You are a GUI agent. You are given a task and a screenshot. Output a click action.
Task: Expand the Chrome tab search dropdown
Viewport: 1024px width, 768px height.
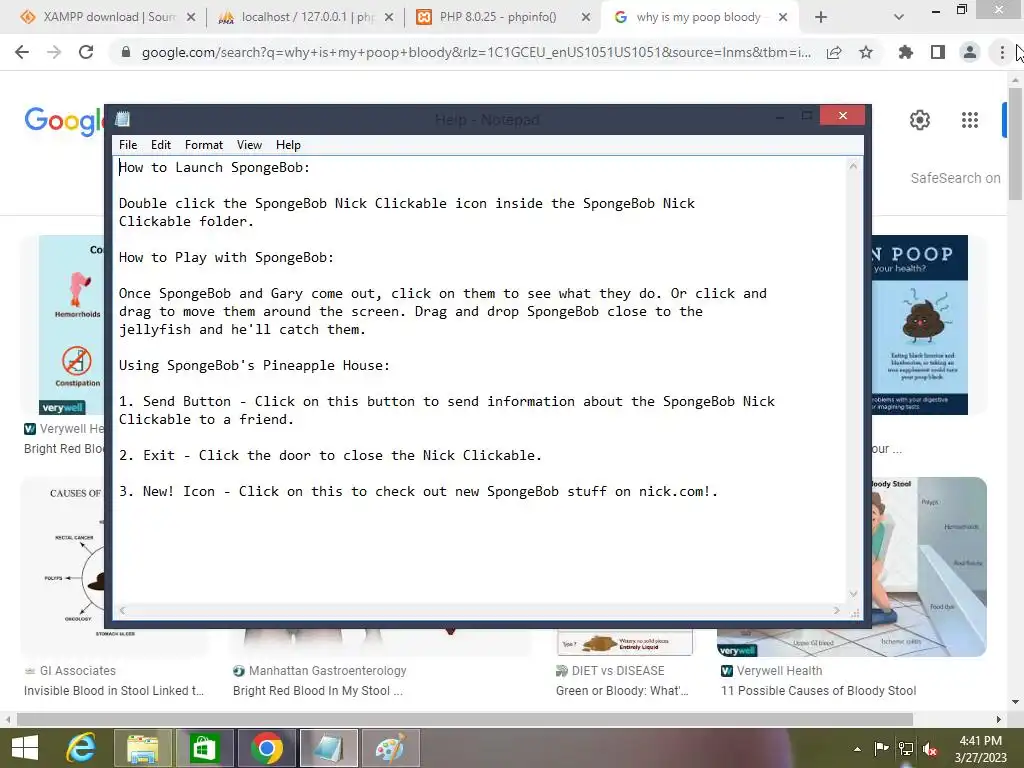click(899, 18)
